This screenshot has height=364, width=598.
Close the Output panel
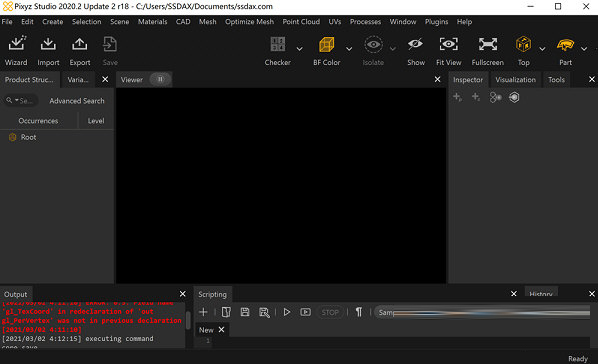[182, 294]
